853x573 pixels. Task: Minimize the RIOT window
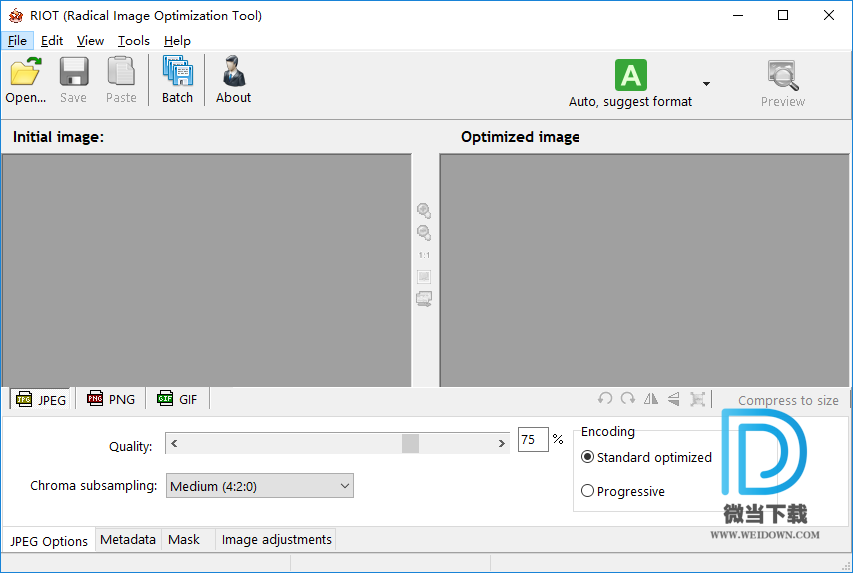(738, 15)
